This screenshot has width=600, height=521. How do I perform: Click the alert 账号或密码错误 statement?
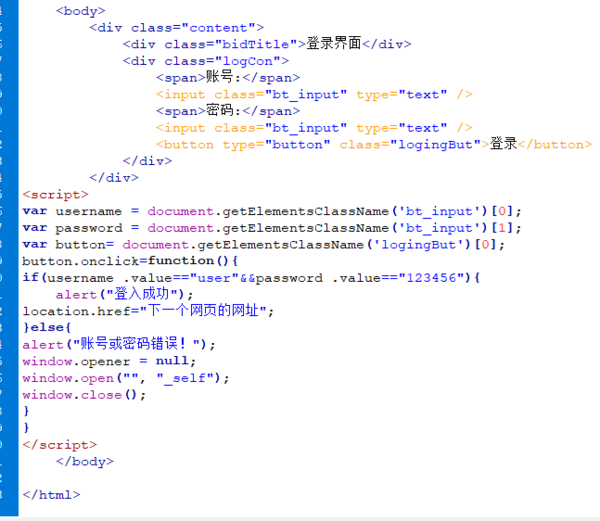click(x=119, y=344)
